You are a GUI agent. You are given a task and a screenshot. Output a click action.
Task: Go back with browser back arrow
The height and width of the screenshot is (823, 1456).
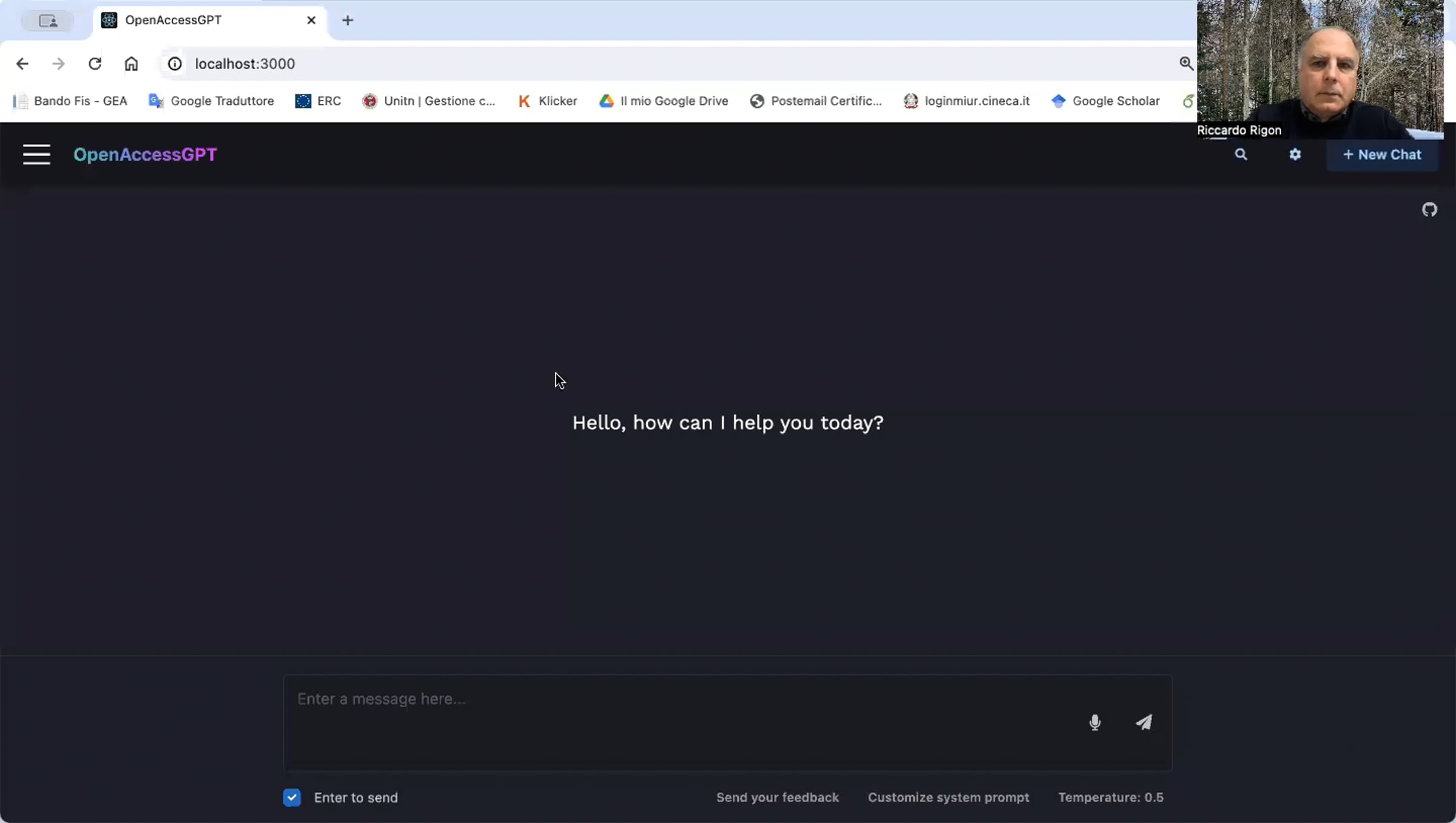click(x=22, y=64)
